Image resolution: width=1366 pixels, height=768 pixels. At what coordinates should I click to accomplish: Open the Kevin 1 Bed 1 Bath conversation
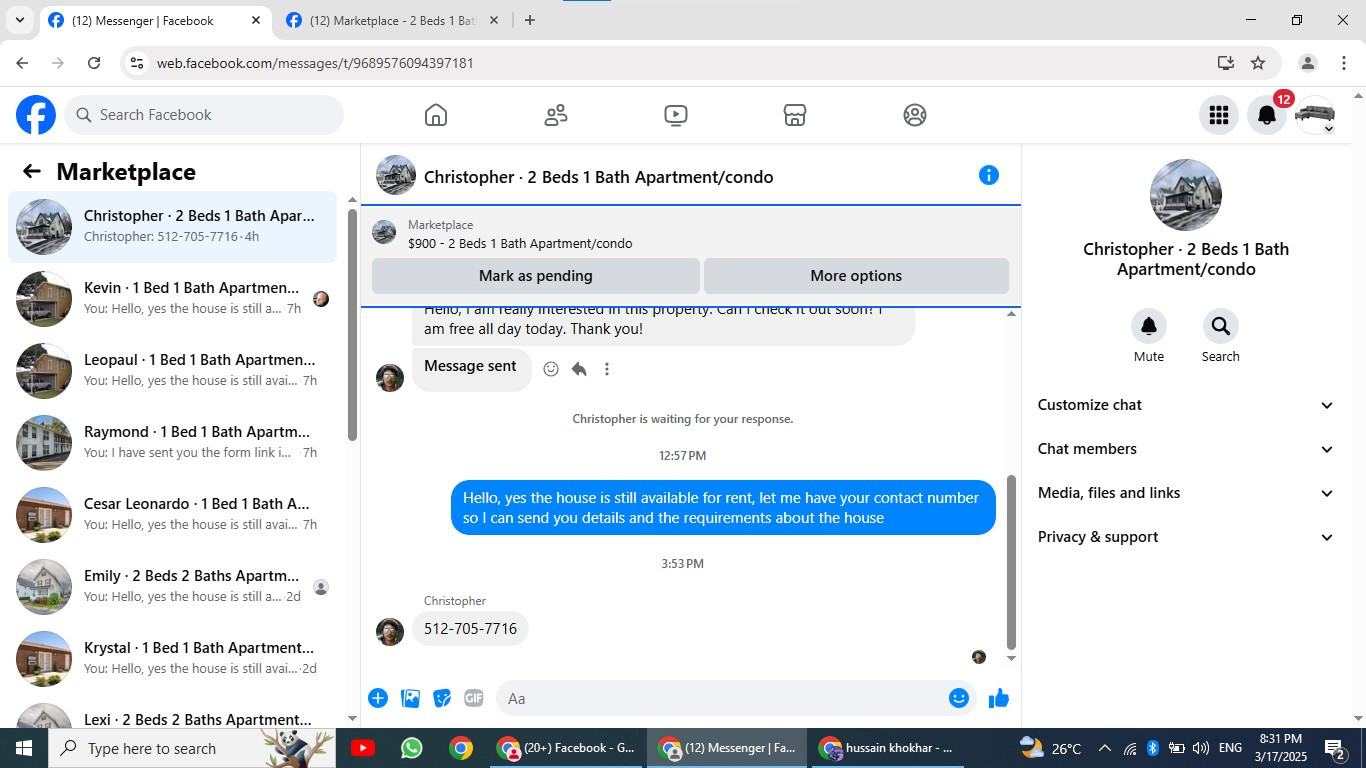pos(172,299)
